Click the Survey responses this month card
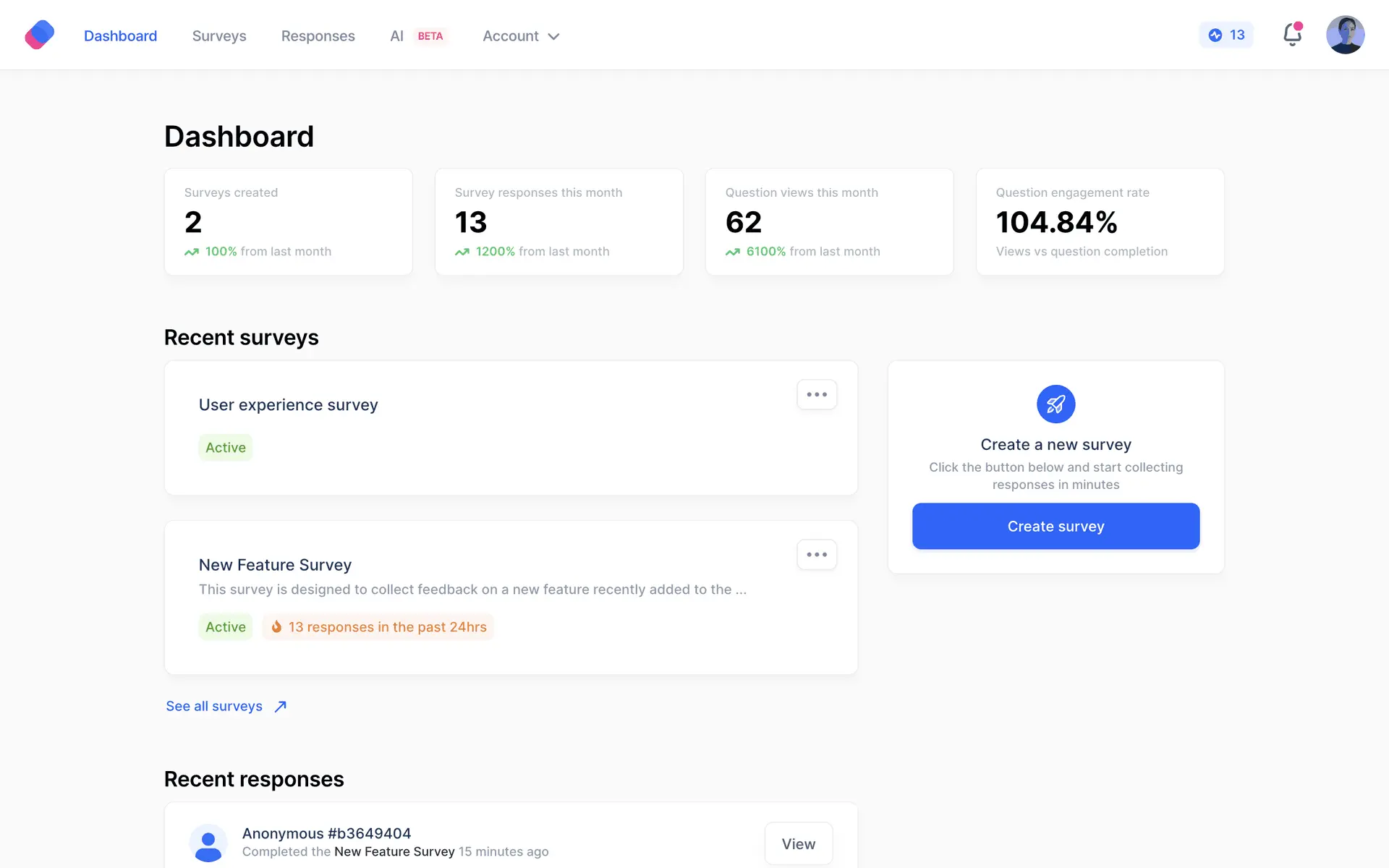The height and width of the screenshot is (868, 1389). (558, 222)
